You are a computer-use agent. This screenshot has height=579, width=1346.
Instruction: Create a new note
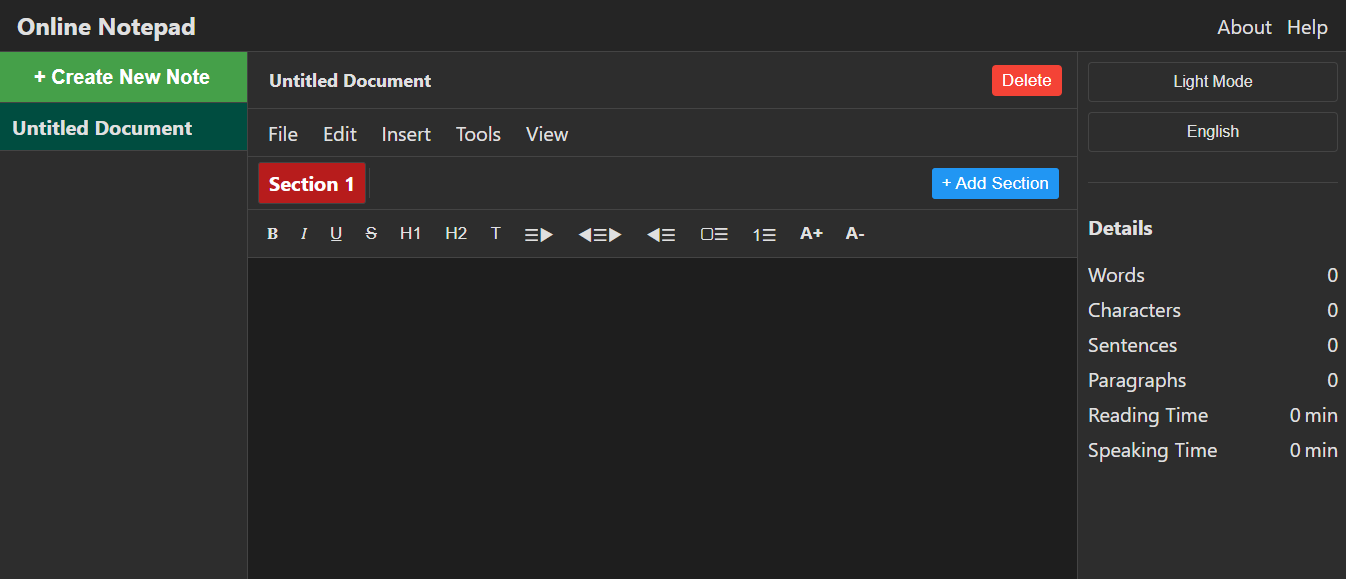[123, 77]
